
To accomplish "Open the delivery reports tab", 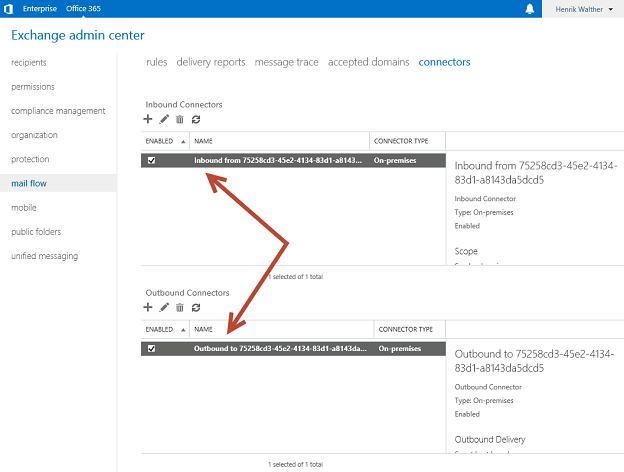I will pos(211,62).
